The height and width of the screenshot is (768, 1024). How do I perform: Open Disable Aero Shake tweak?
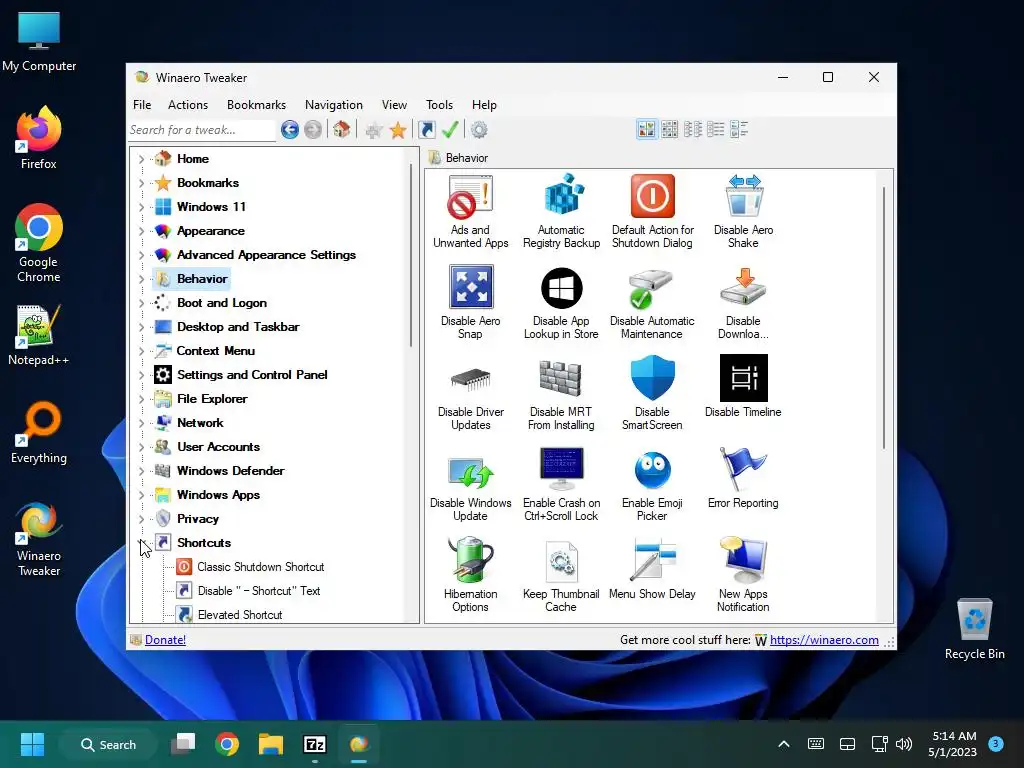point(743,211)
